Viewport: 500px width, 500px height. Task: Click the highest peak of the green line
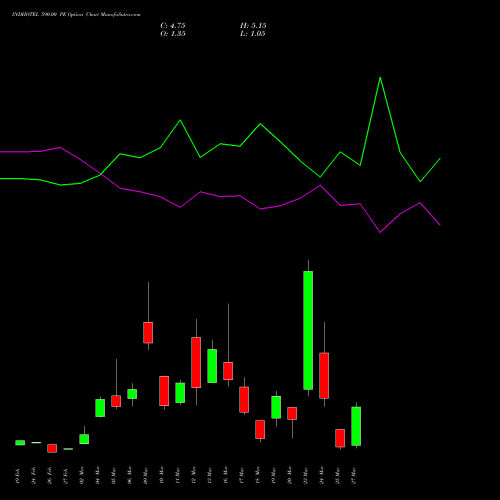pos(380,78)
